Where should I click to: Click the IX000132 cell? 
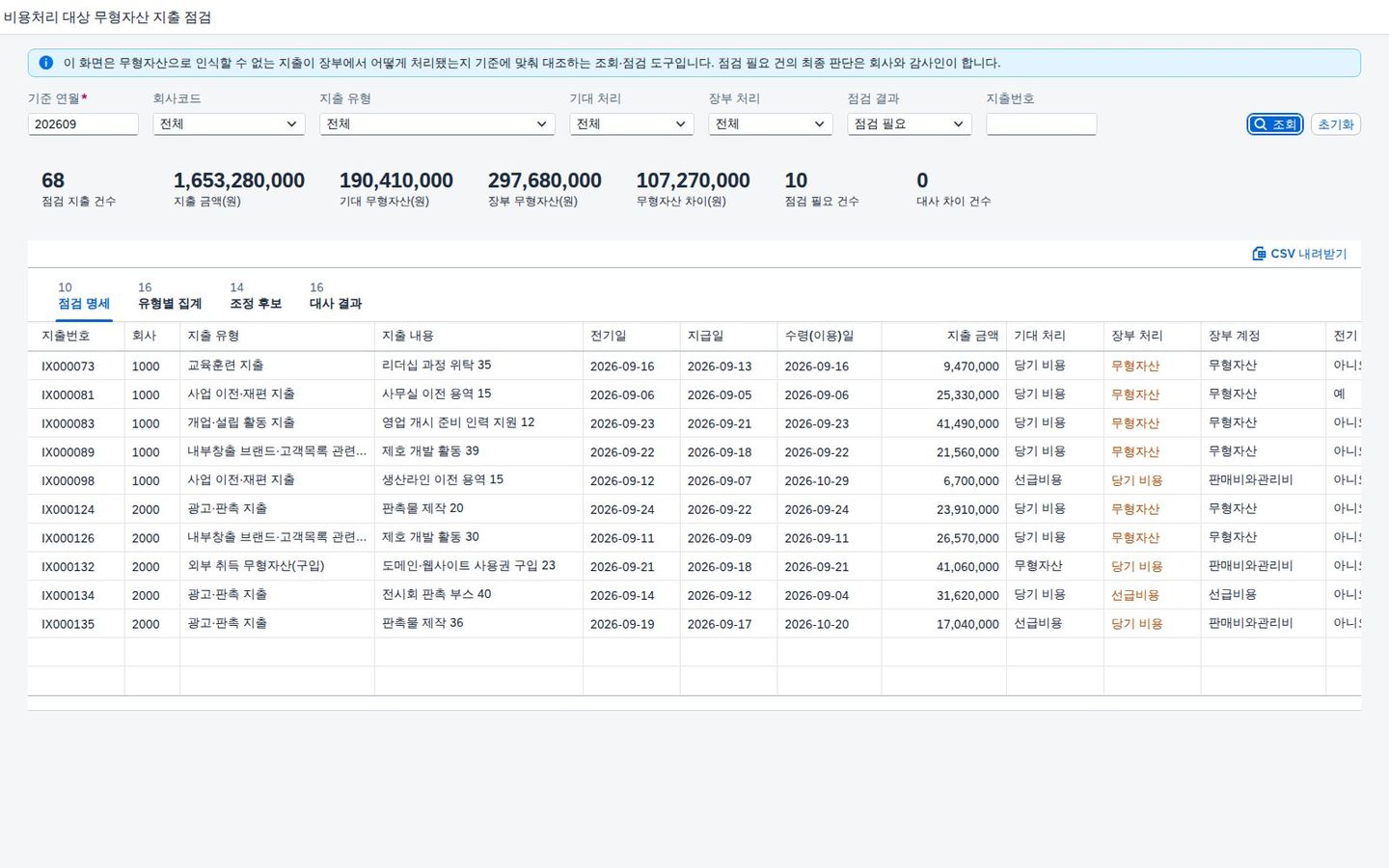pyautogui.click(x=76, y=566)
